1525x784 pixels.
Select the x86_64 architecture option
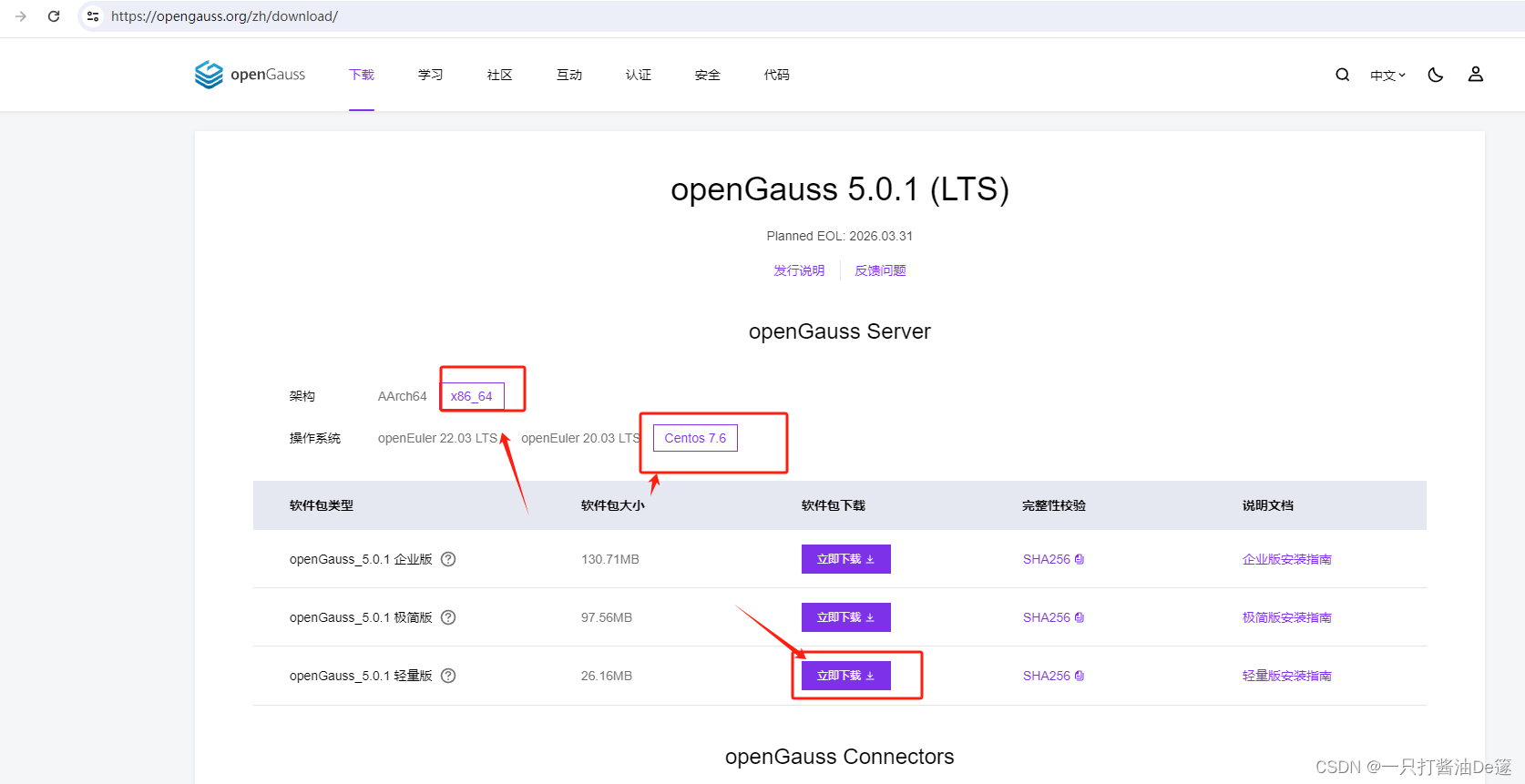point(472,396)
